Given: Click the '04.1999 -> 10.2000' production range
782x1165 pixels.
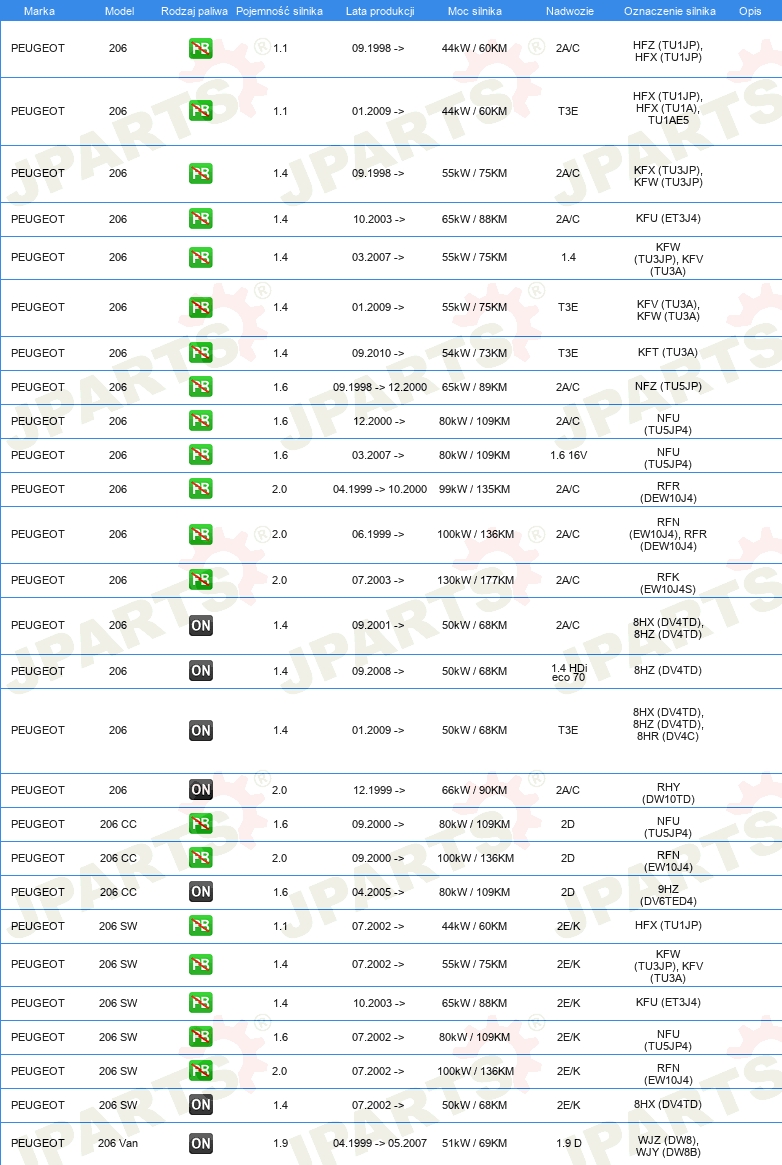Looking at the screenshot, I should pos(379,489).
